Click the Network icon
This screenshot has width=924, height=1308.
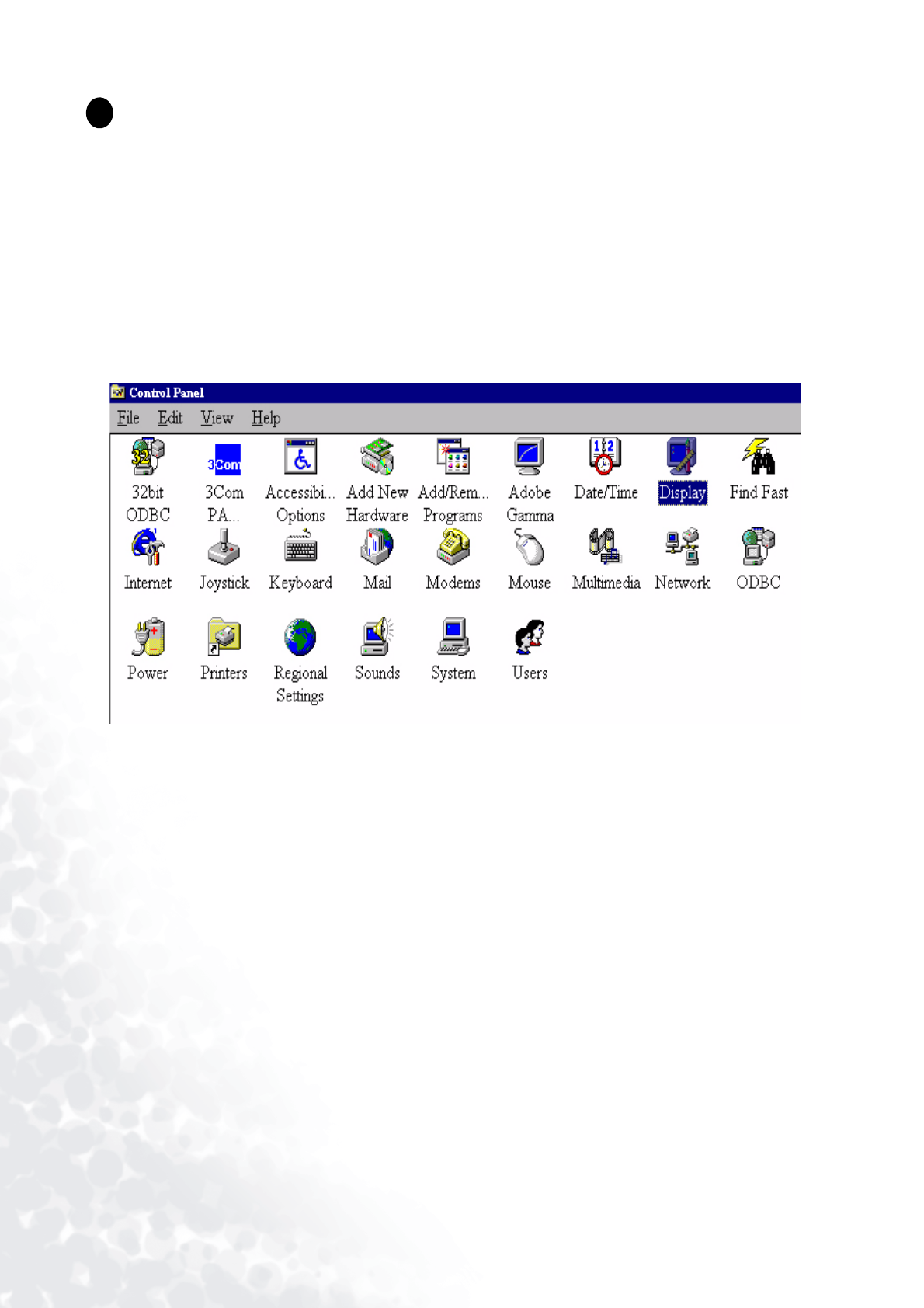(682, 547)
